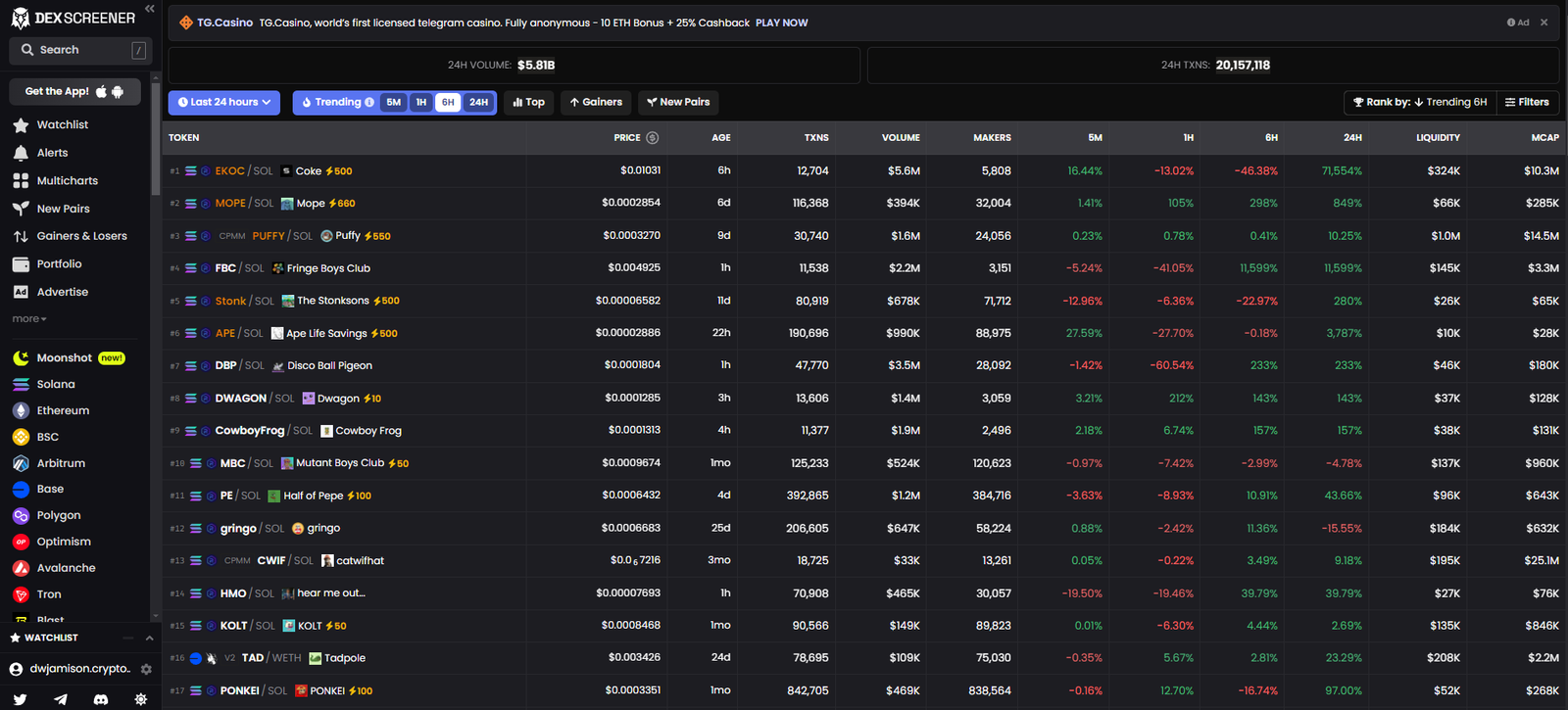Screen dimensions: 1568x710
Task: Sort table by VOLUME column header
Action: click(901, 138)
